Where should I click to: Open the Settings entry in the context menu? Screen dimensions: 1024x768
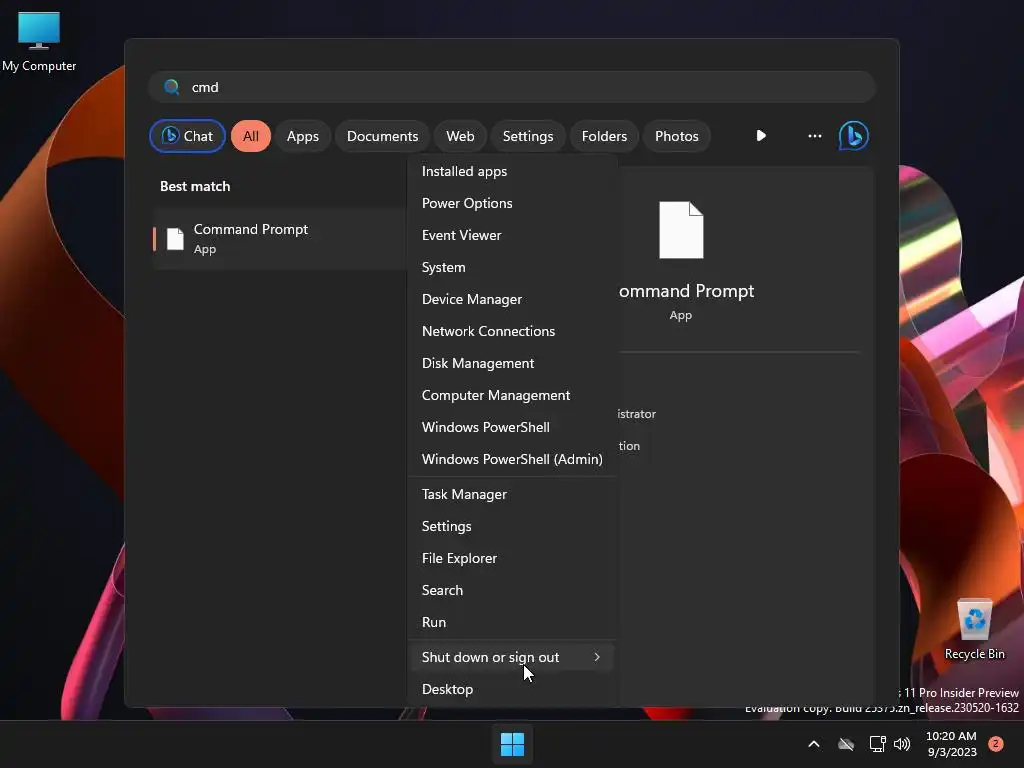coord(512,526)
